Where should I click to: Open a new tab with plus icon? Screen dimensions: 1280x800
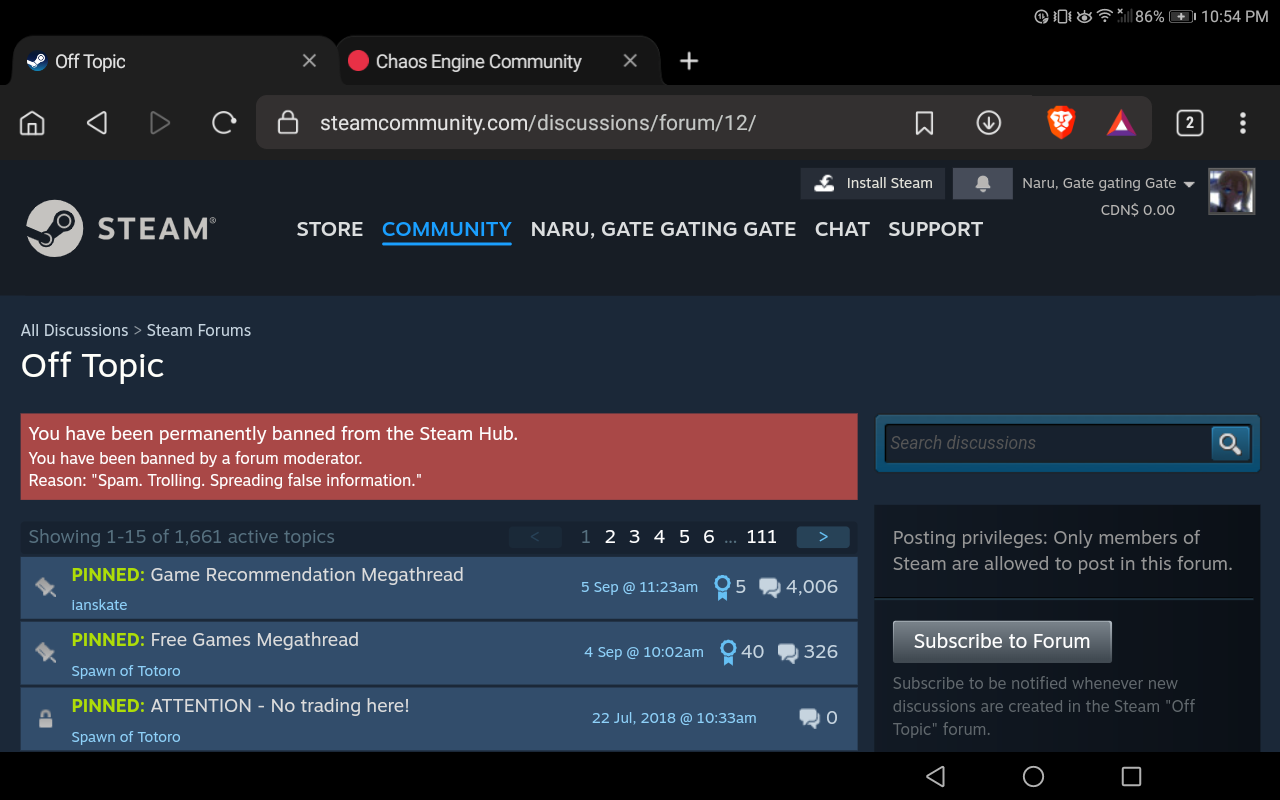pos(689,61)
